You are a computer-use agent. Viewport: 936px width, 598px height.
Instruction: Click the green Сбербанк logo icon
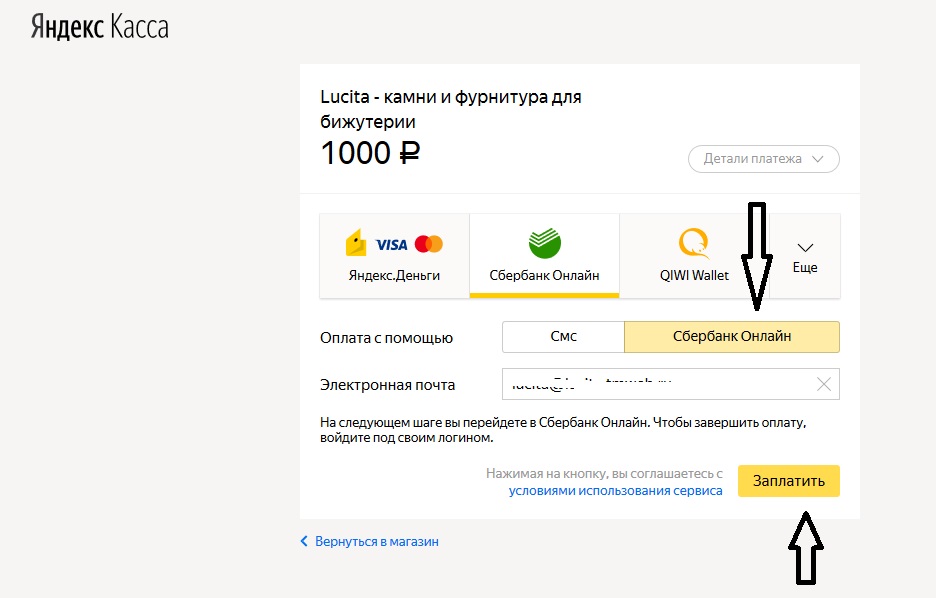tap(544, 243)
